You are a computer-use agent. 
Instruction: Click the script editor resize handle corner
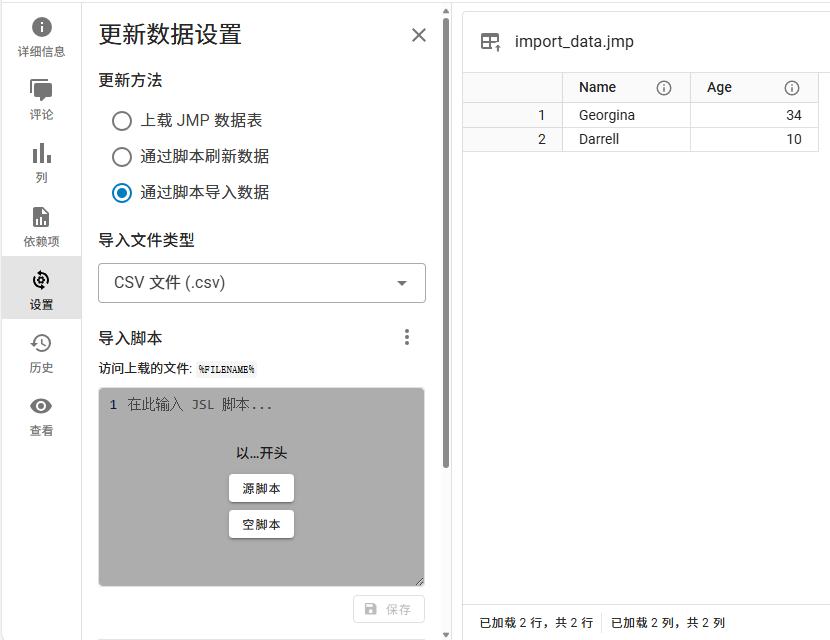pyautogui.click(x=419, y=581)
